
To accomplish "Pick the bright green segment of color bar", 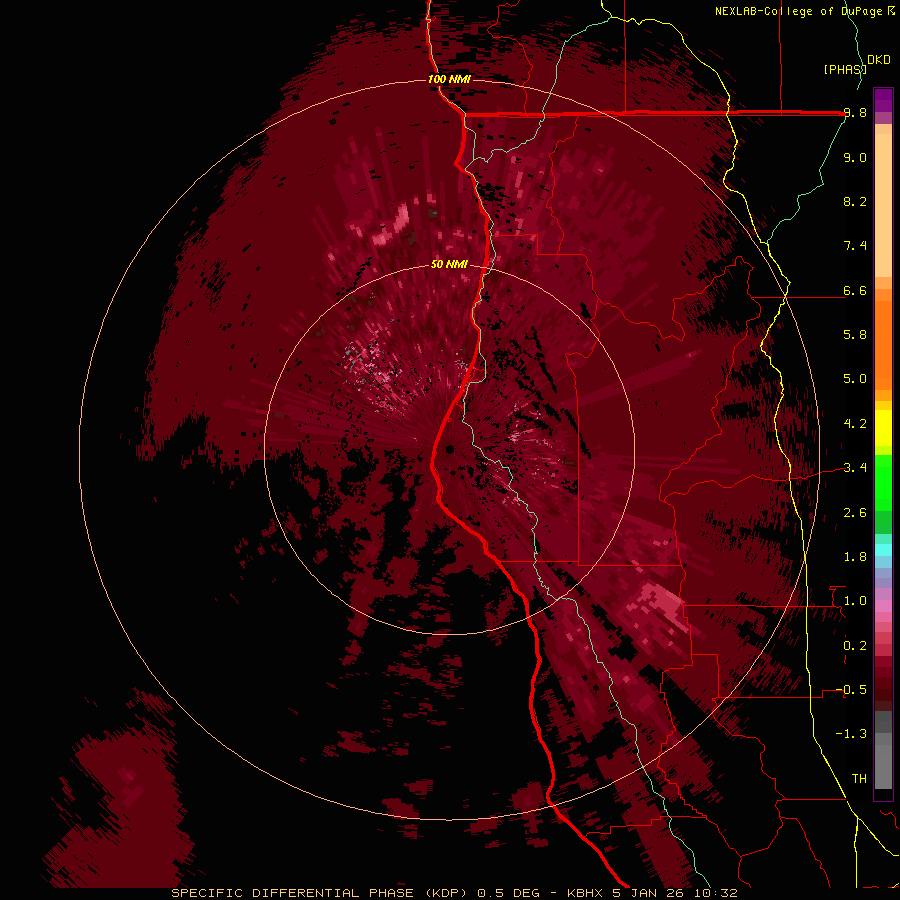I will (883, 481).
